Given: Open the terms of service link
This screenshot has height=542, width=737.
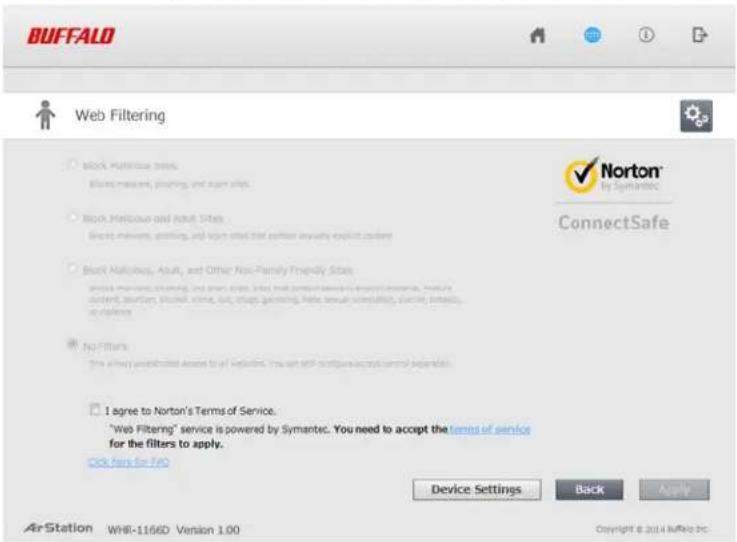Looking at the screenshot, I should [x=490, y=429].
